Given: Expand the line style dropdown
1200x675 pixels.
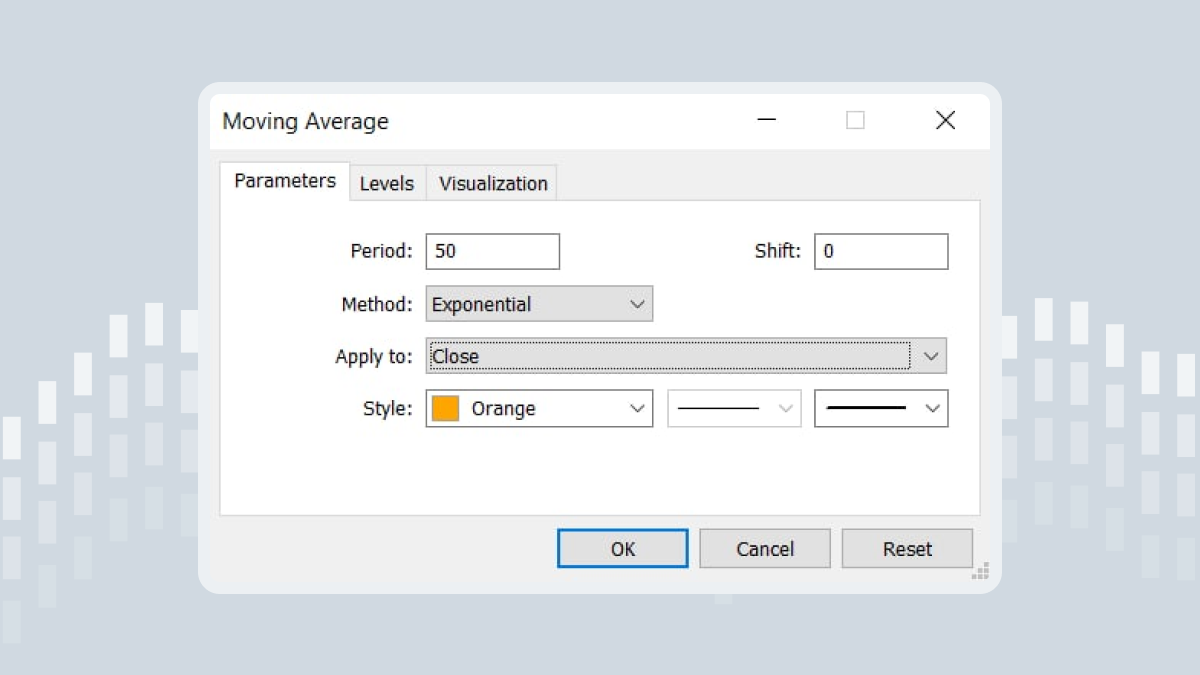Looking at the screenshot, I should click(734, 409).
